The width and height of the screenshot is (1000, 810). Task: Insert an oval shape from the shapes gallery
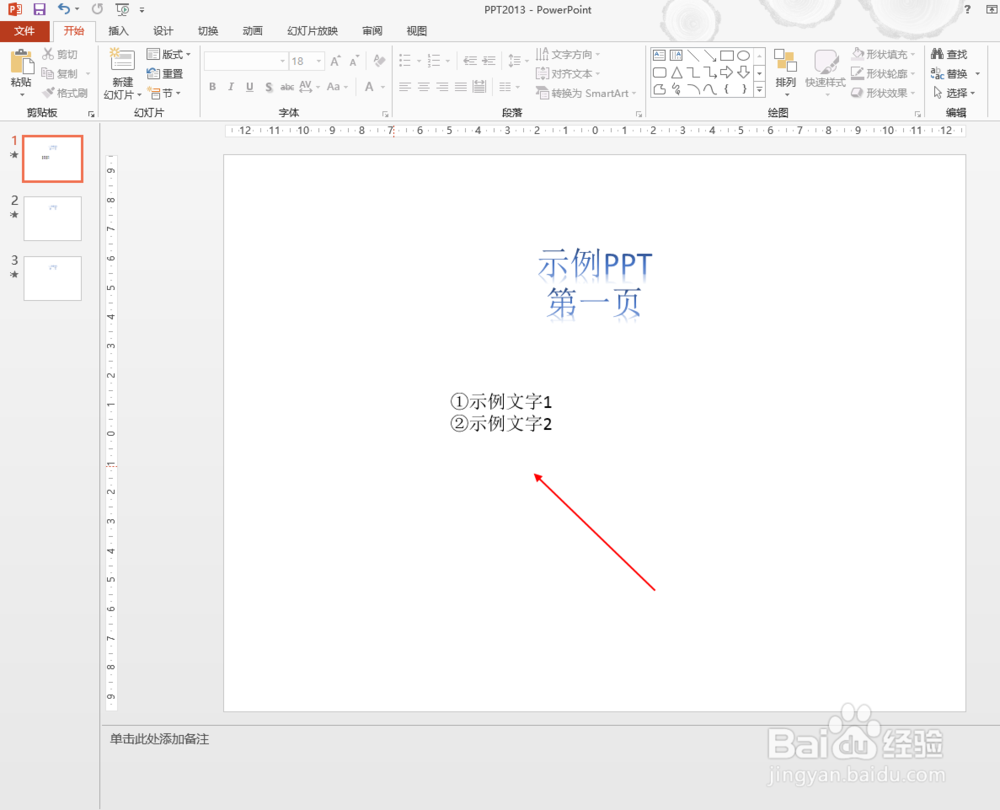745,54
